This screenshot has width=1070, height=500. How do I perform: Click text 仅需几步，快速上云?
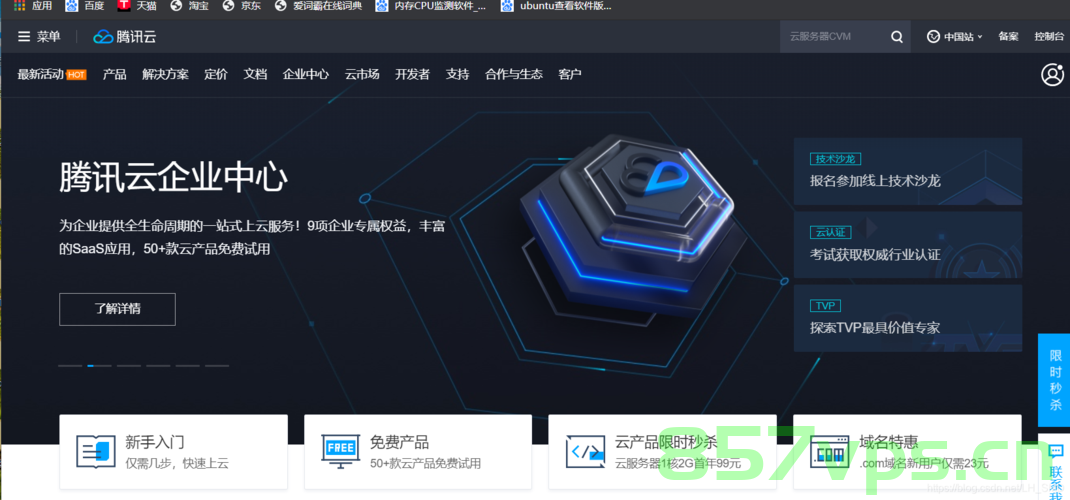(177, 464)
